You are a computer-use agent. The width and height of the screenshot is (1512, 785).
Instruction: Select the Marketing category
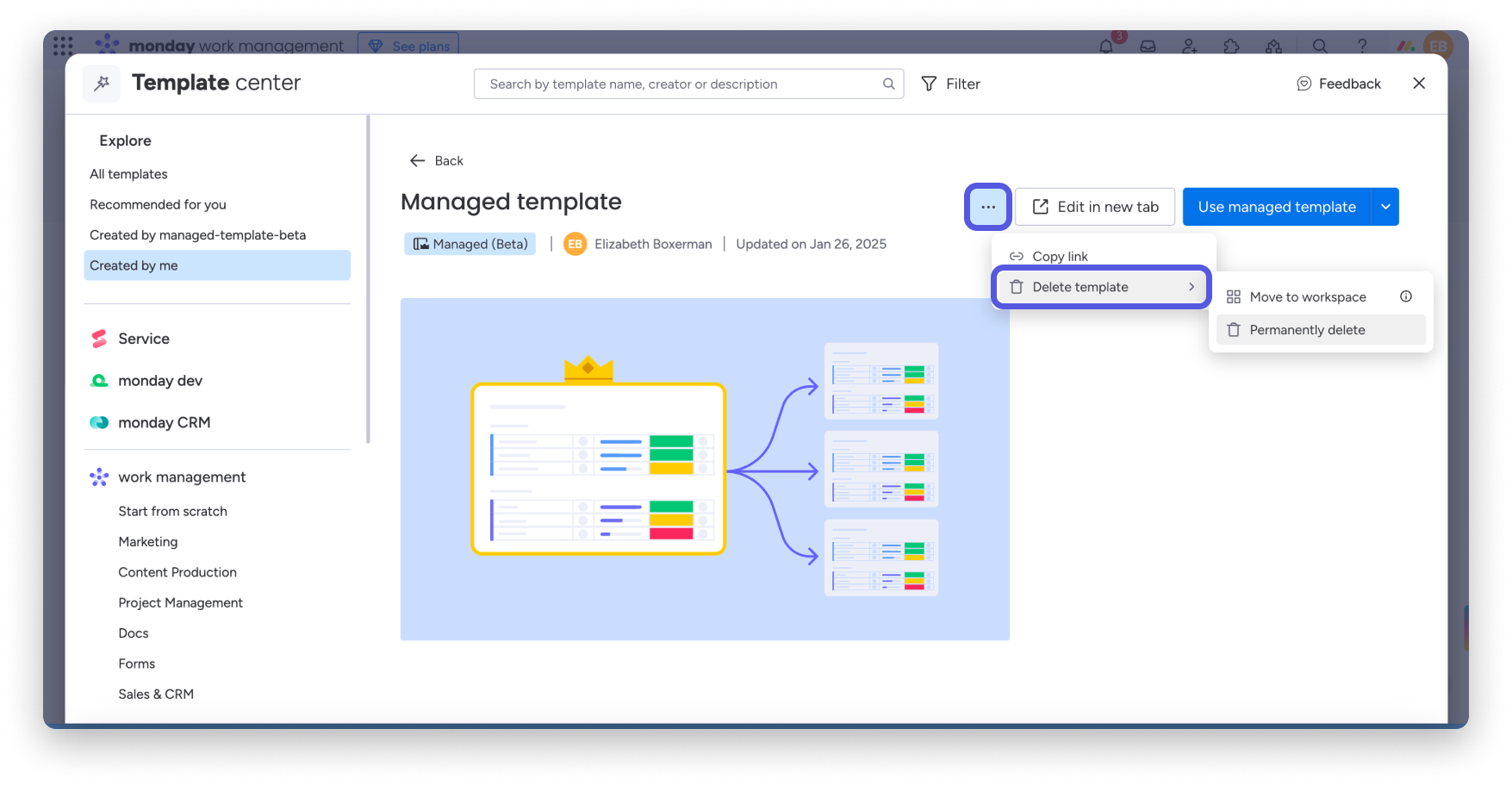click(147, 541)
